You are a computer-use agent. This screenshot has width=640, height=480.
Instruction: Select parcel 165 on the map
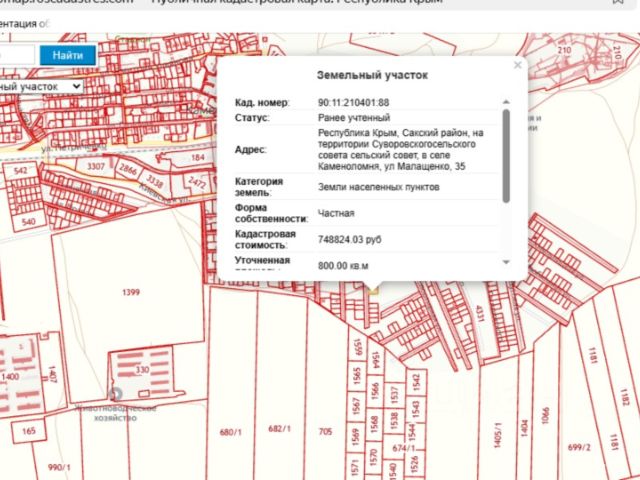coord(29,431)
